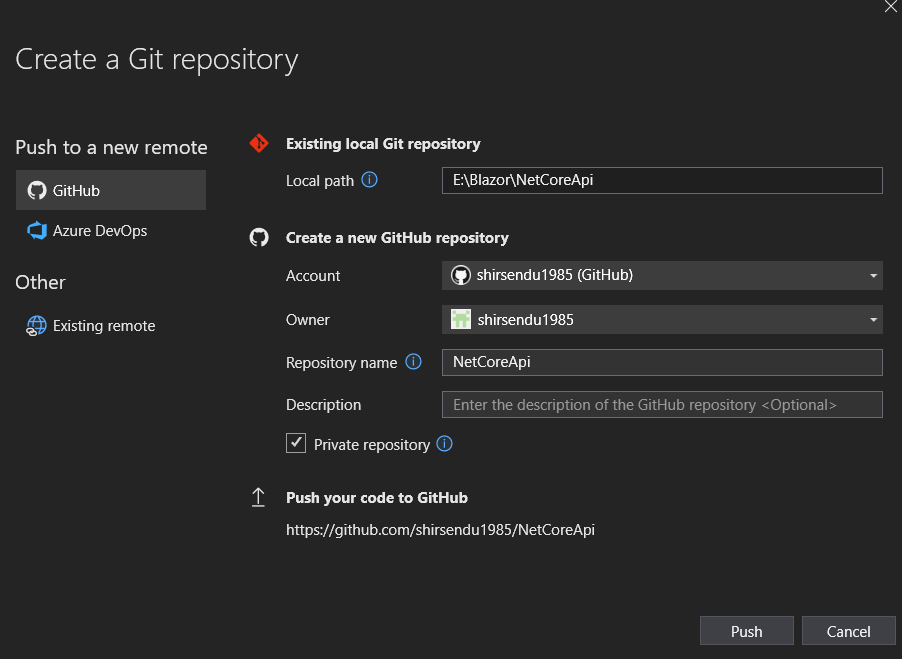Click the Existing remote globe icon
This screenshot has height=659, width=902.
[x=36, y=325]
